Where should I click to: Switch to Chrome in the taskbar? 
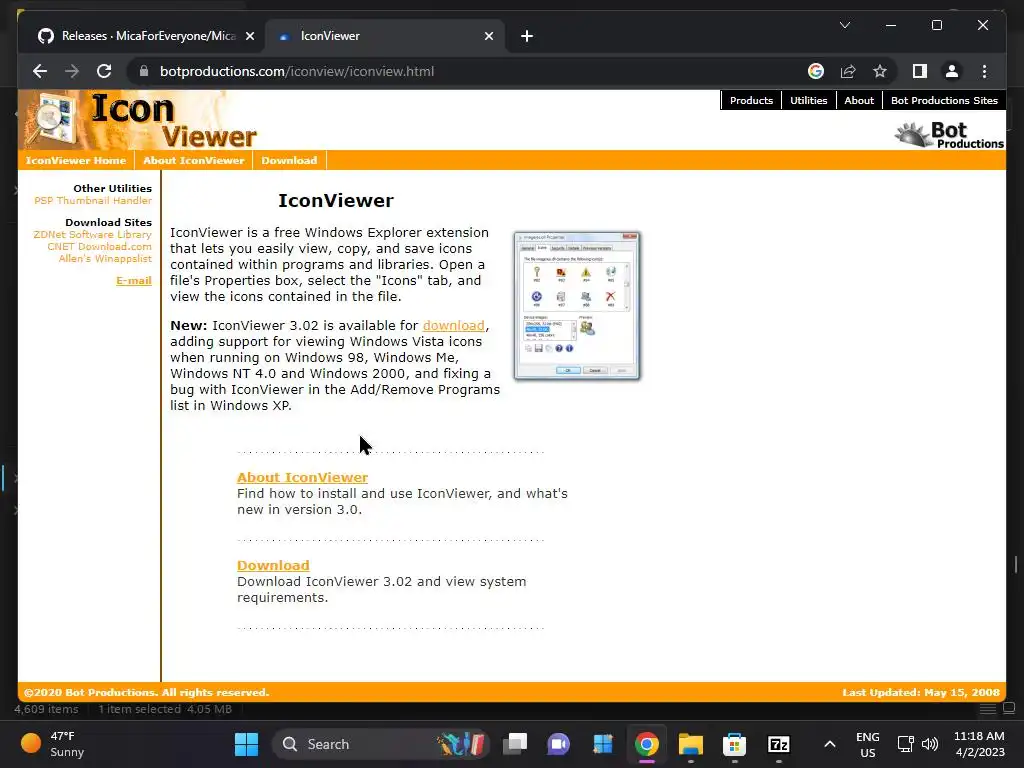point(647,744)
